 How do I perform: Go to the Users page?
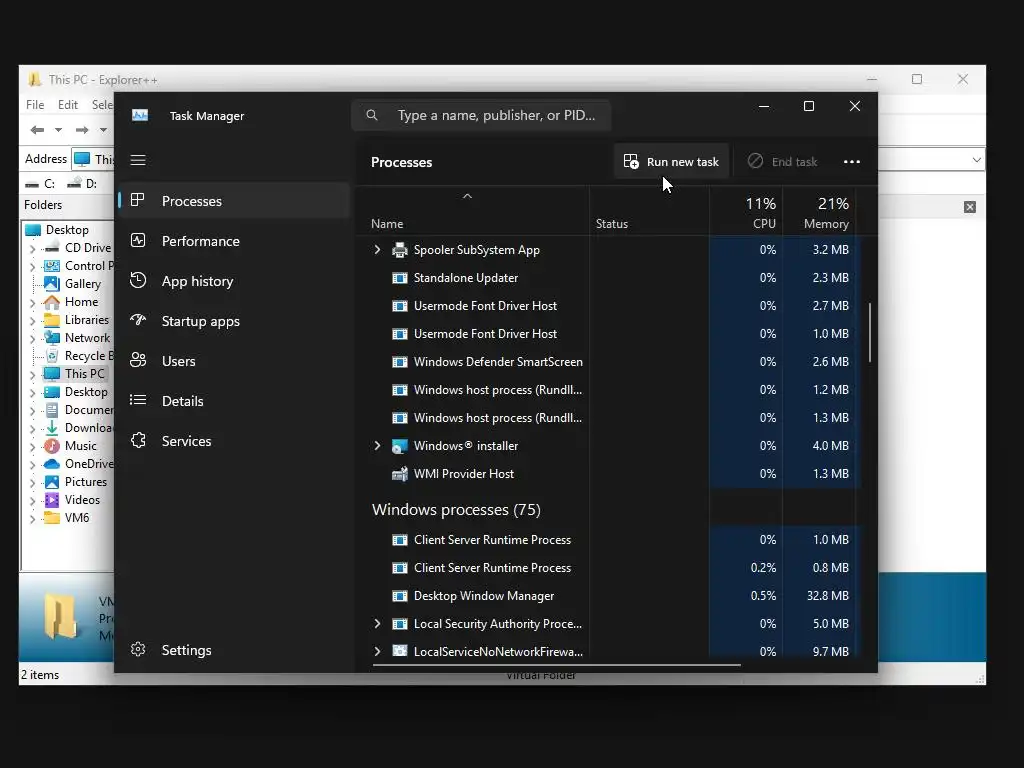coord(234,360)
